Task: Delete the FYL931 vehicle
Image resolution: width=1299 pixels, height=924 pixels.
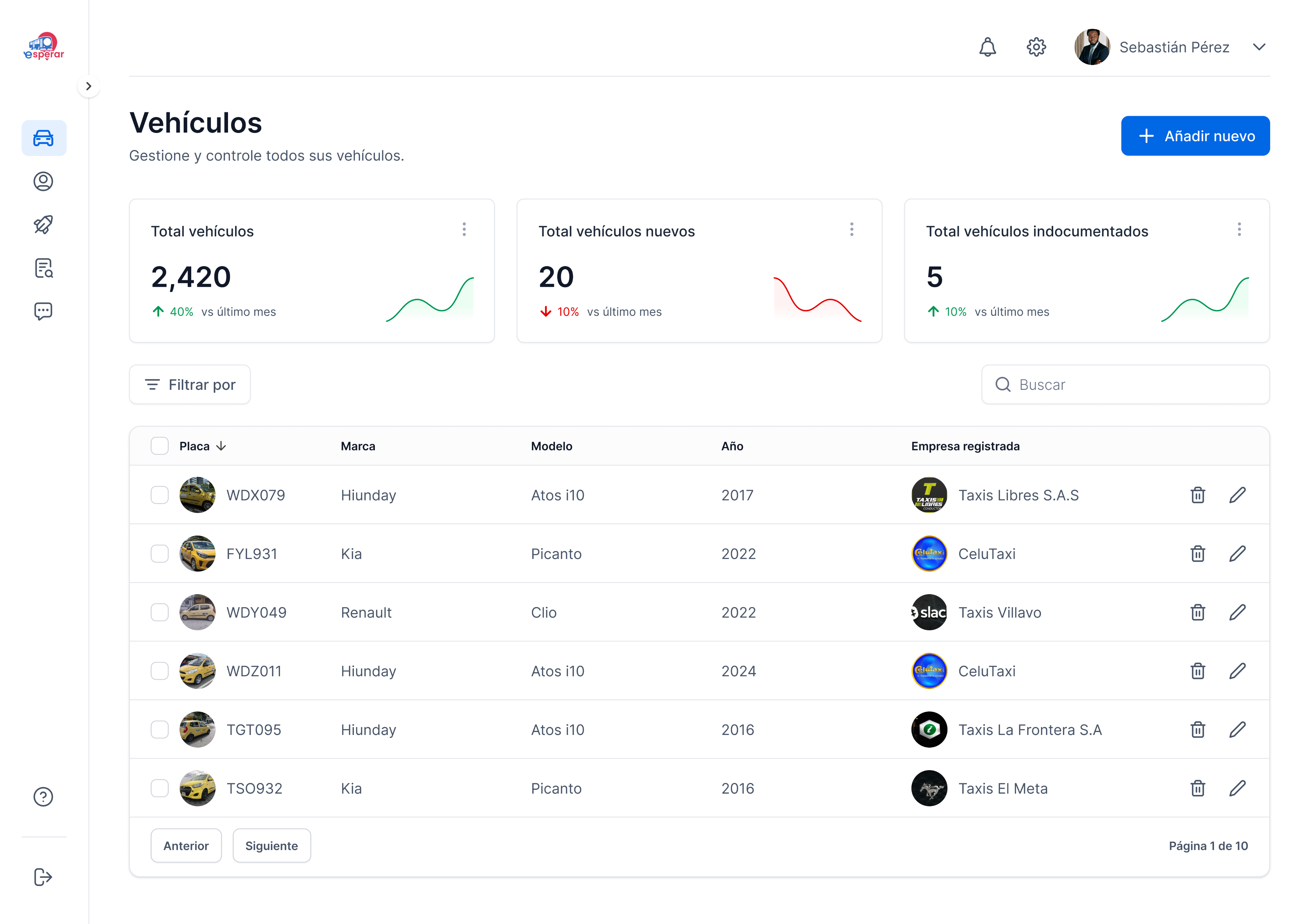Action: (x=1198, y=554)
